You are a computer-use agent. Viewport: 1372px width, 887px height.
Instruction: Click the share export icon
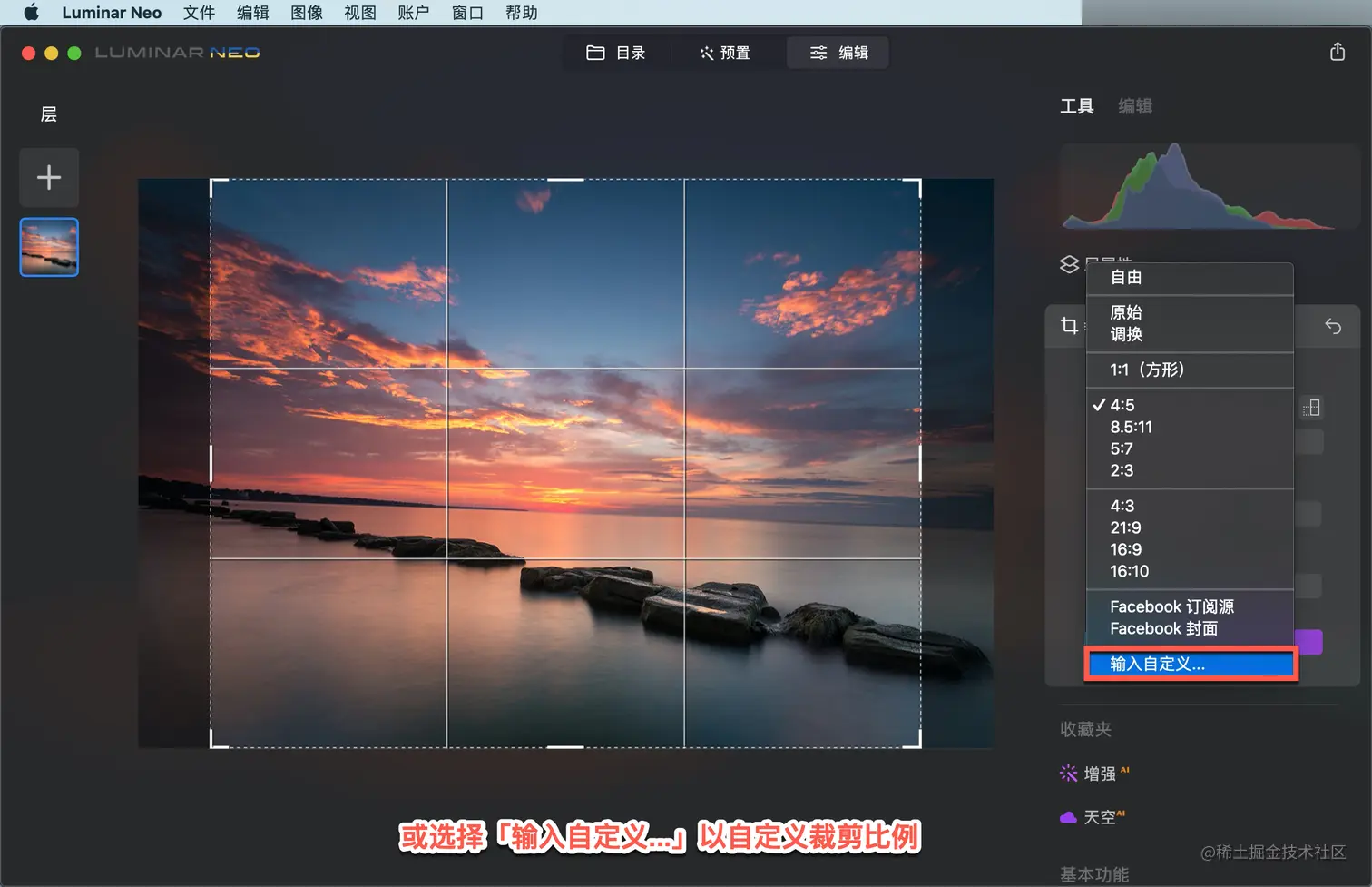point(1338,52)
